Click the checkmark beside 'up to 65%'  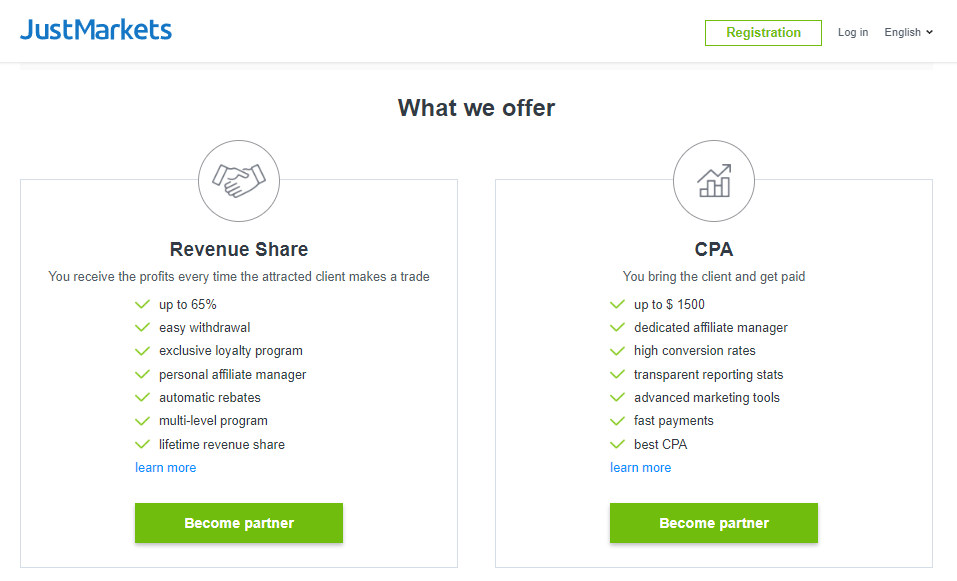pos(142,304)
